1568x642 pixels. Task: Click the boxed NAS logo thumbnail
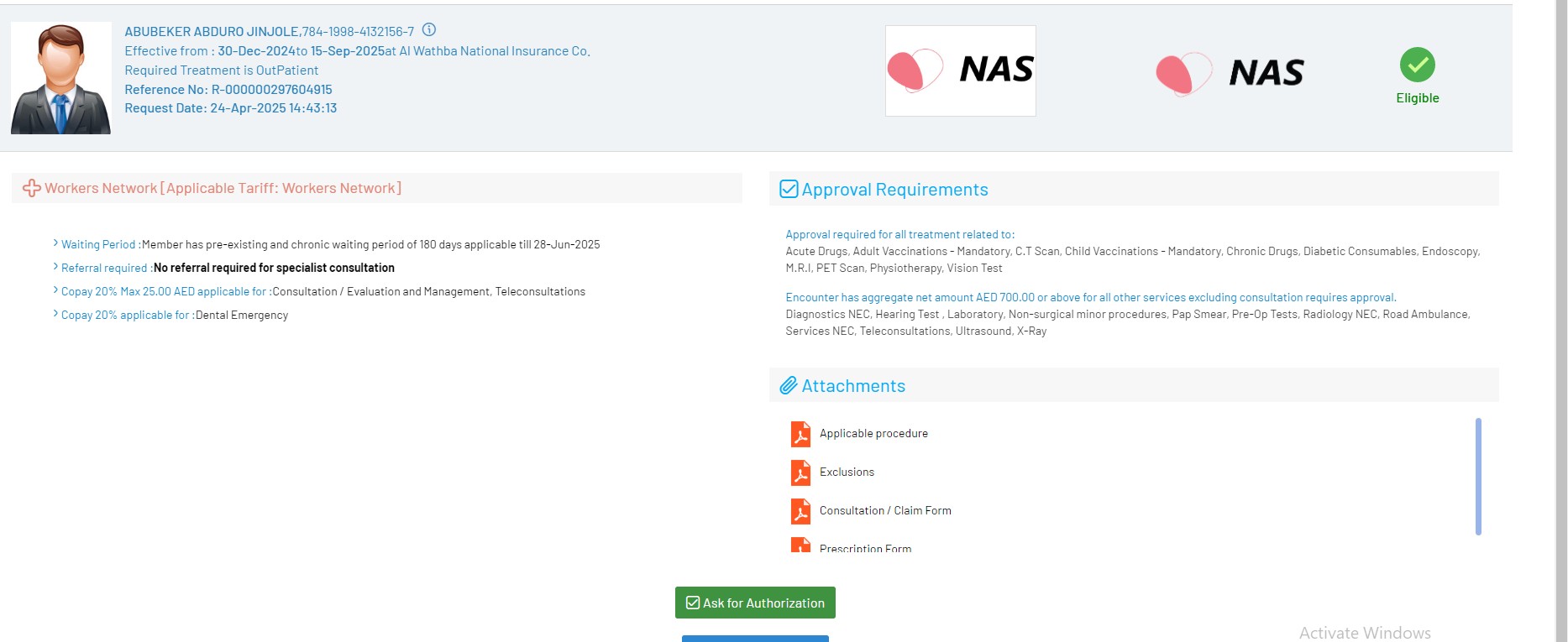click(960, 70)
